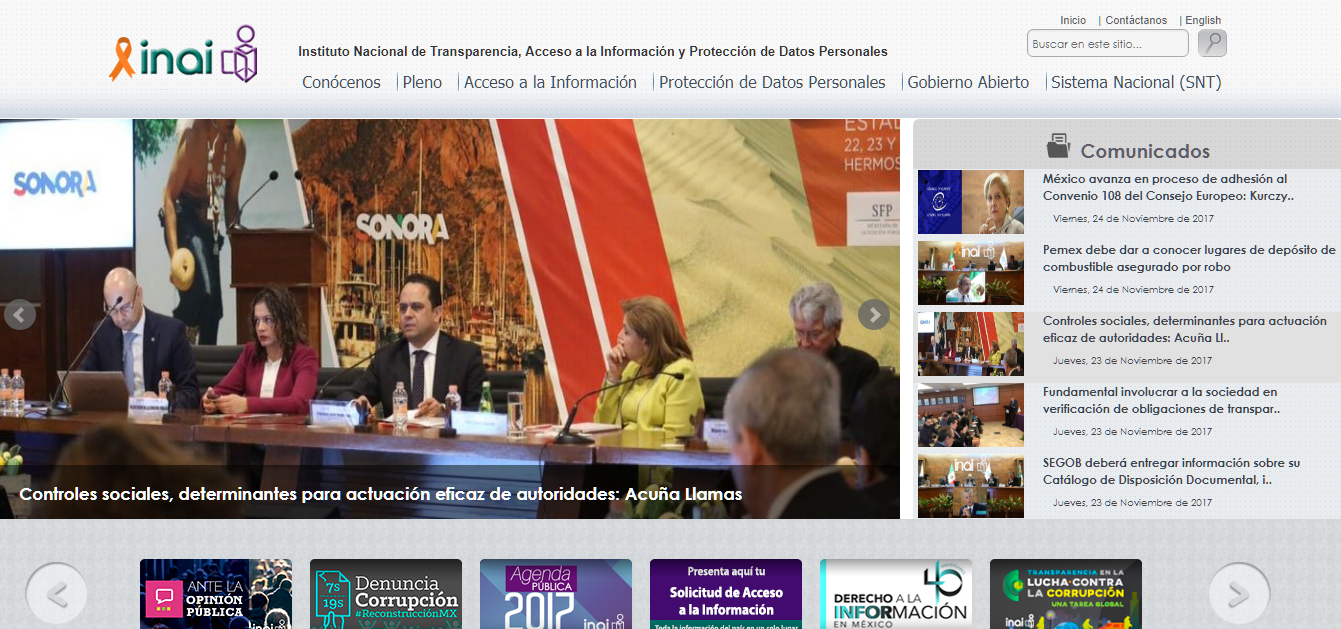Open the Gobierno Abierto menu
1341x629 pixels.
968,83
